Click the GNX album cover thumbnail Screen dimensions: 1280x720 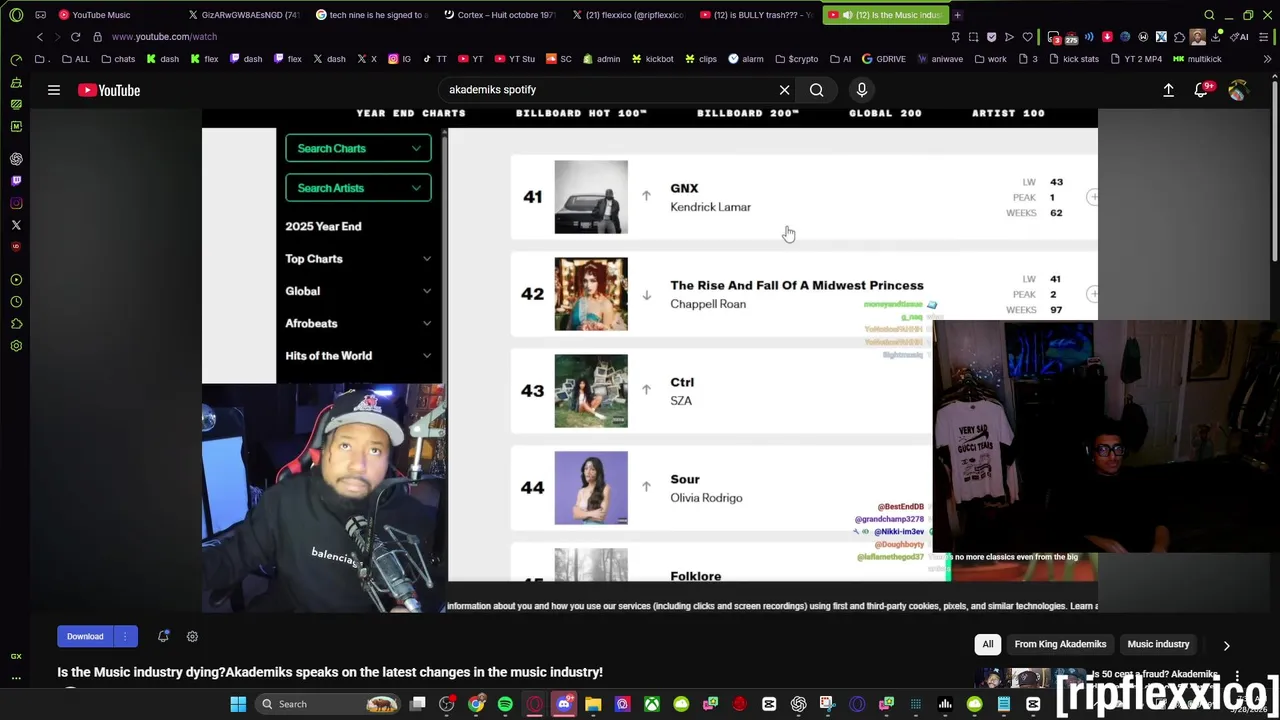[591, 197]
